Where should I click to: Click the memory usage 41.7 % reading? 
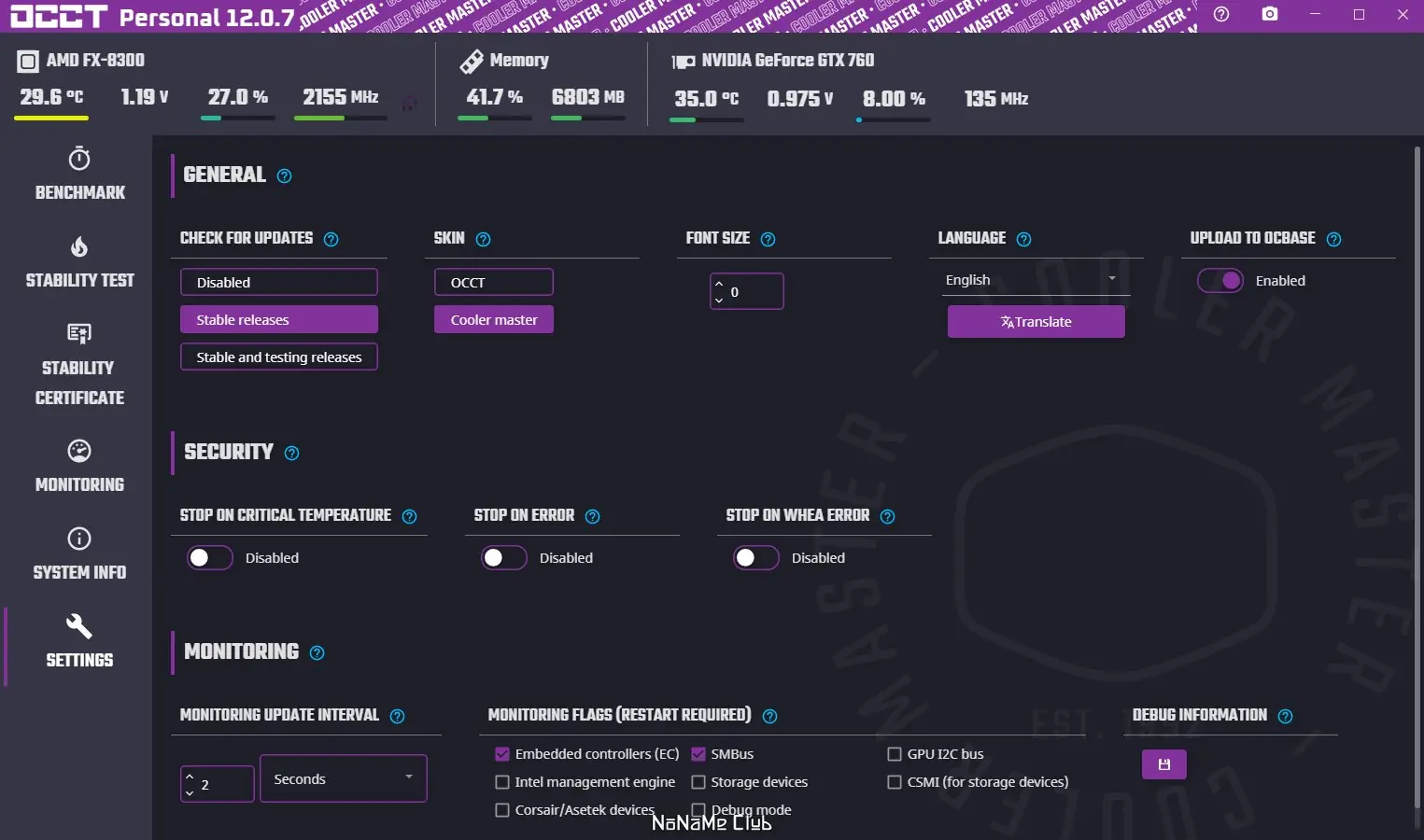point(495,97)
